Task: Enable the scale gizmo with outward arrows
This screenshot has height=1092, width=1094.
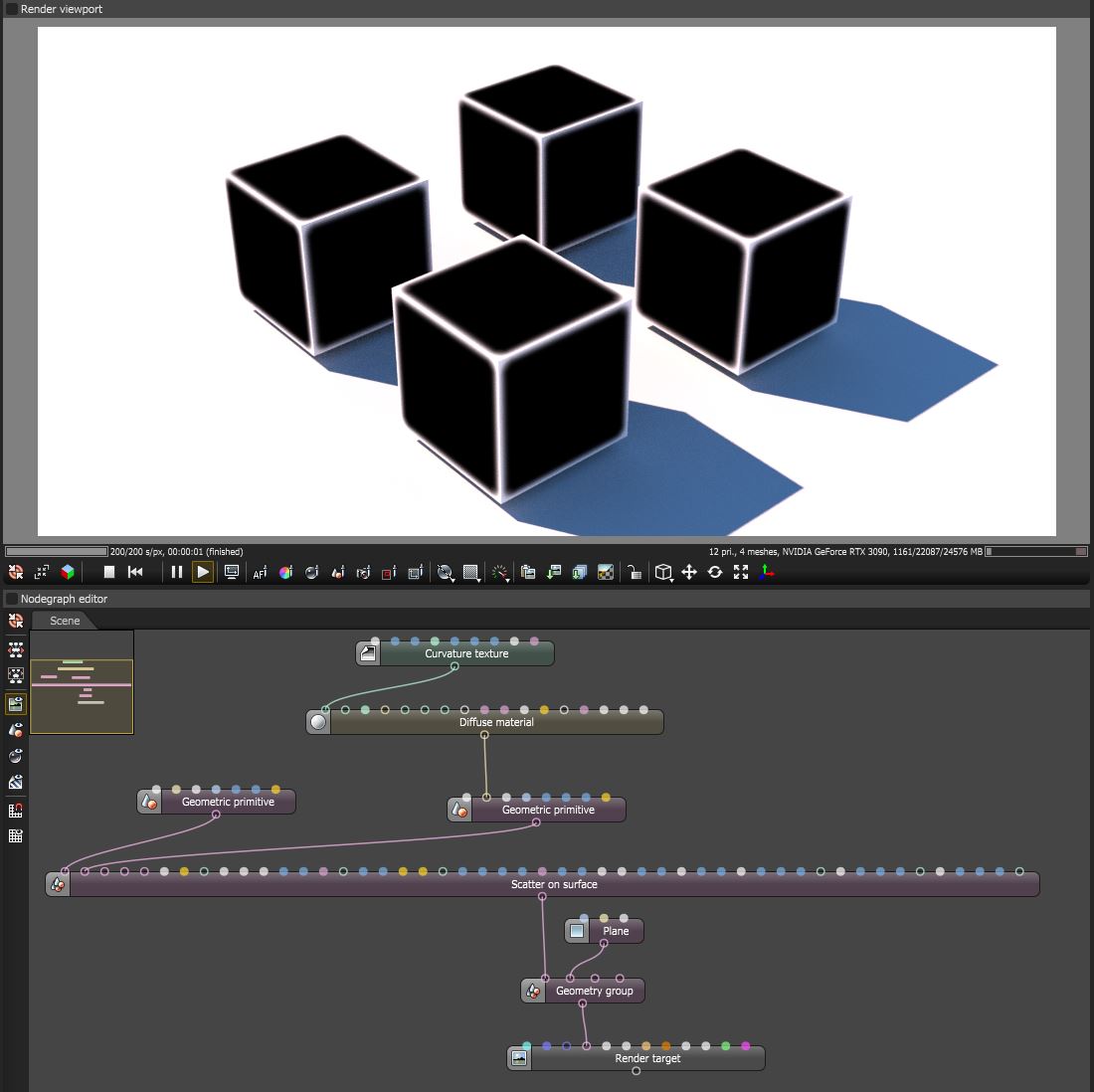Action: tap(741, 572)
